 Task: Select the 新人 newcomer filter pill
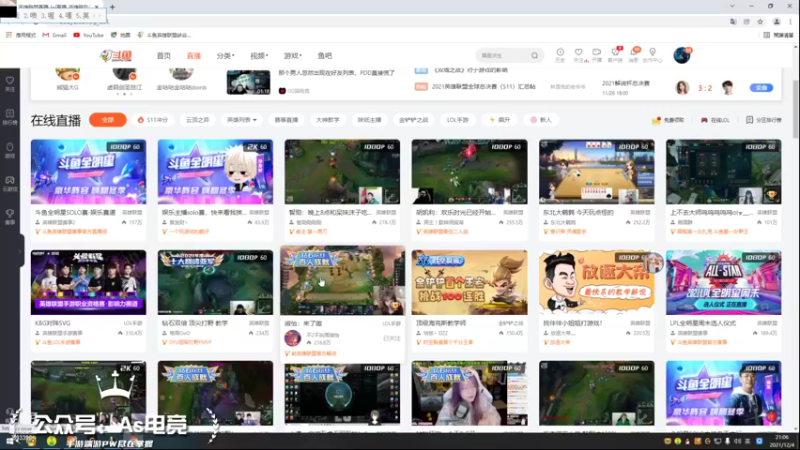point(541,120)
